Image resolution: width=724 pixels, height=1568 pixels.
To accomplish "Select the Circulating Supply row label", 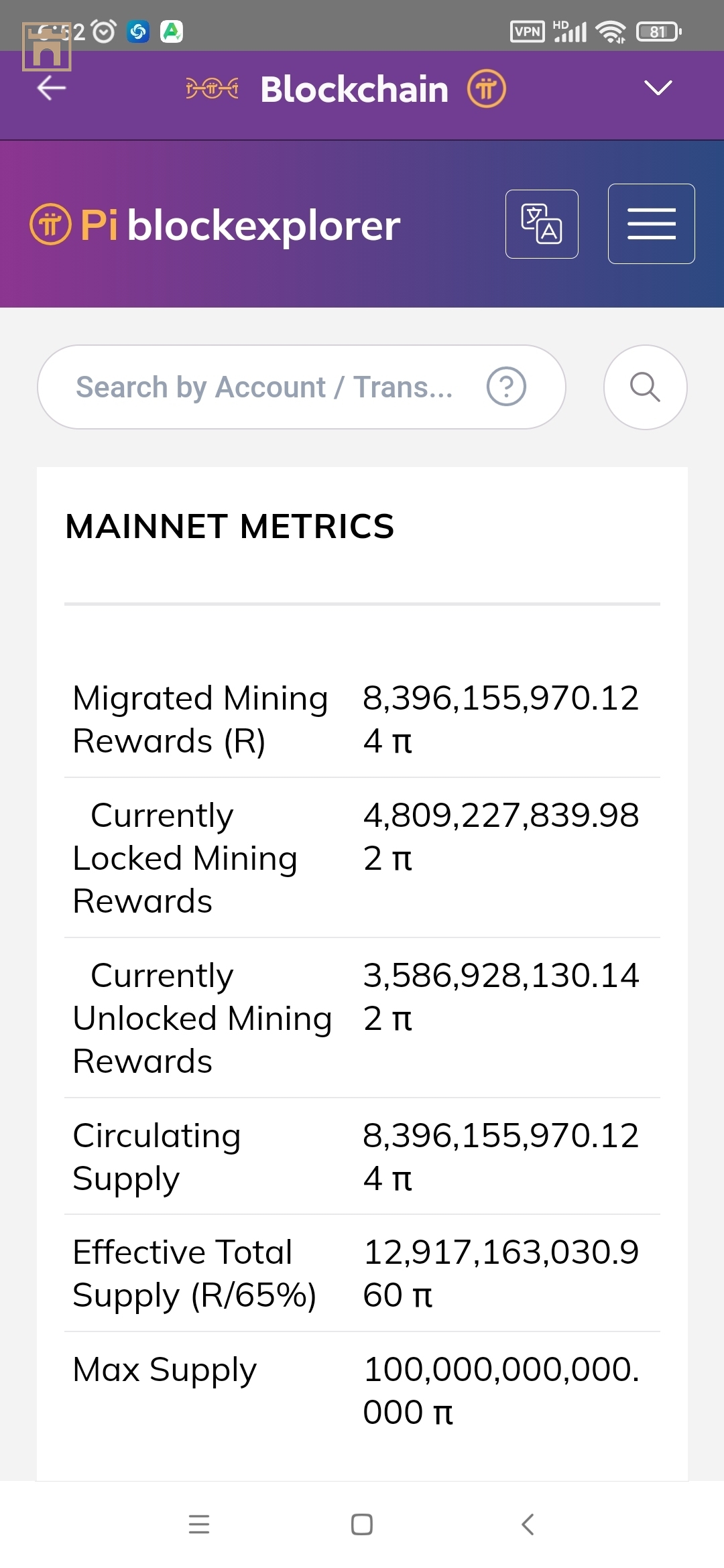I will (x=157, y=1157).
